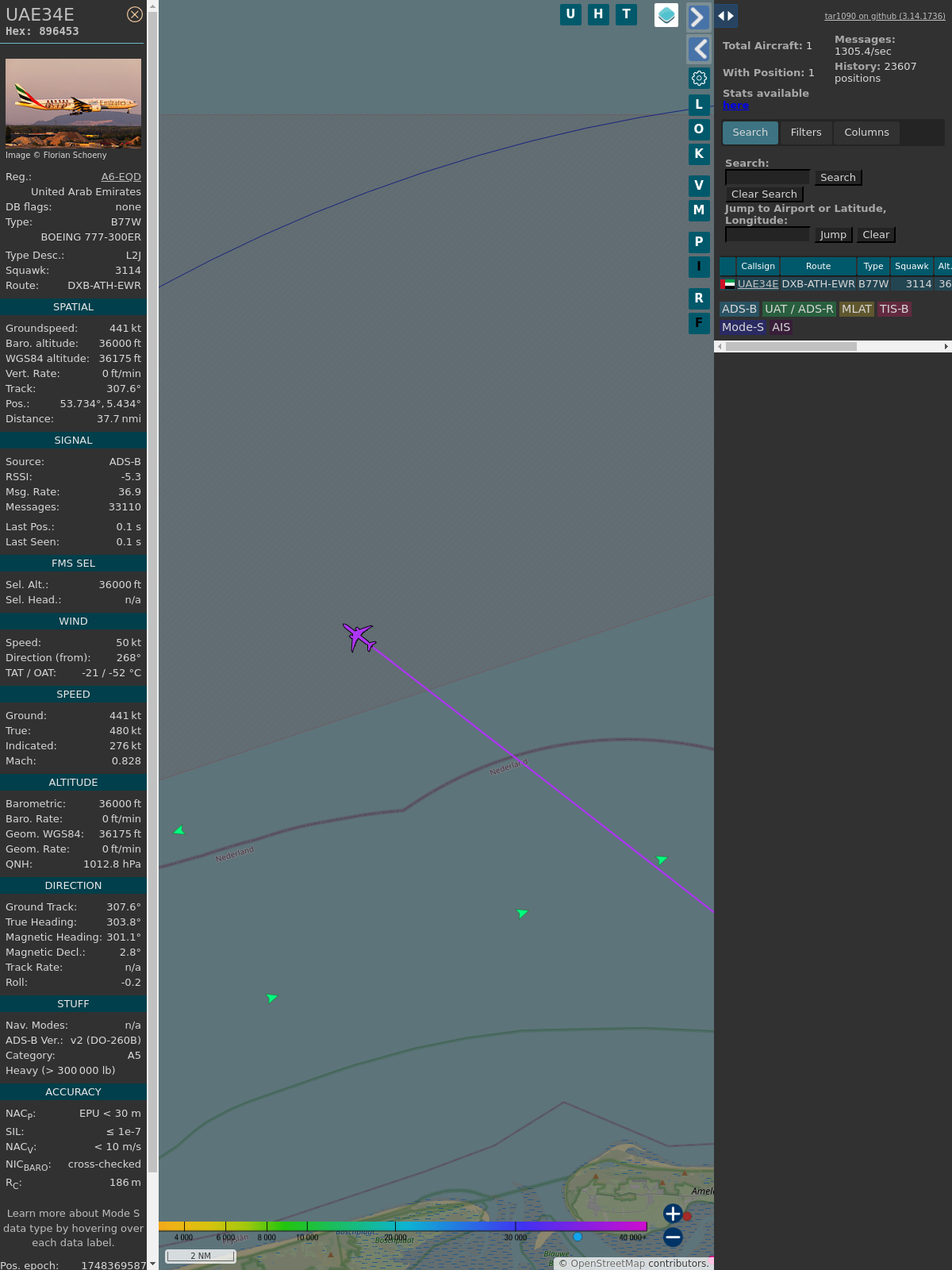Viewport: 952px width, 1270px height.
Task: Open the tar1090 on github link
Action: [885, 16]
